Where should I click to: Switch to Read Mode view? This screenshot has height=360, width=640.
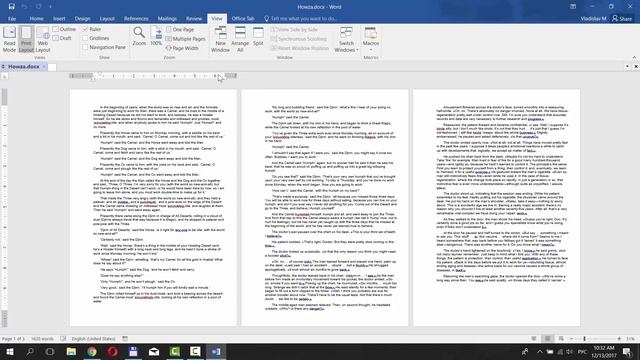[x=9, y=39]
